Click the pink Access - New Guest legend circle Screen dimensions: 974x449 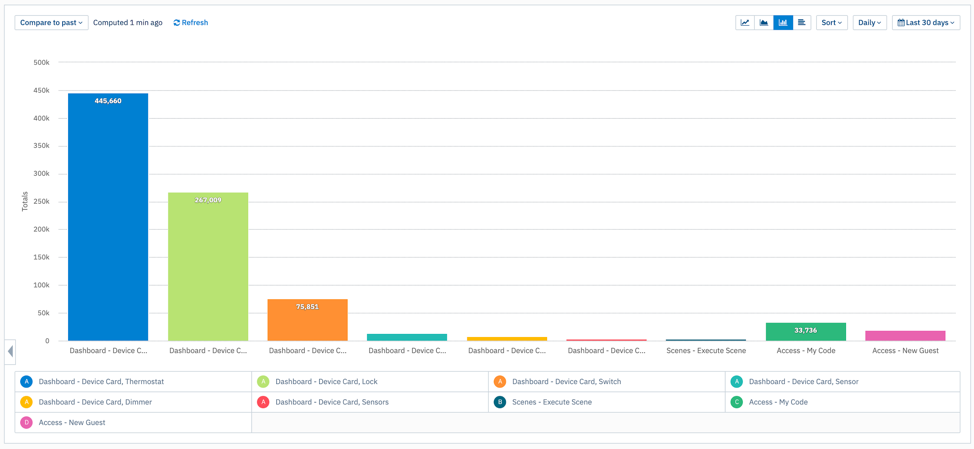[x=27, y=423]
